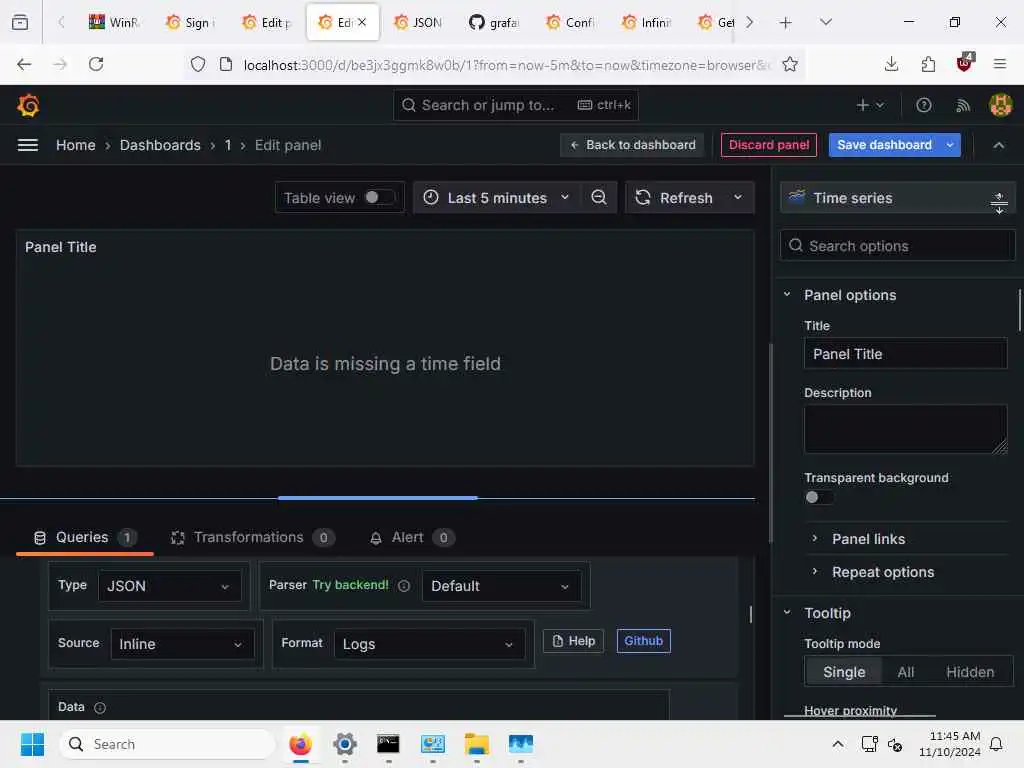Click the Search options field

(897, 246)
